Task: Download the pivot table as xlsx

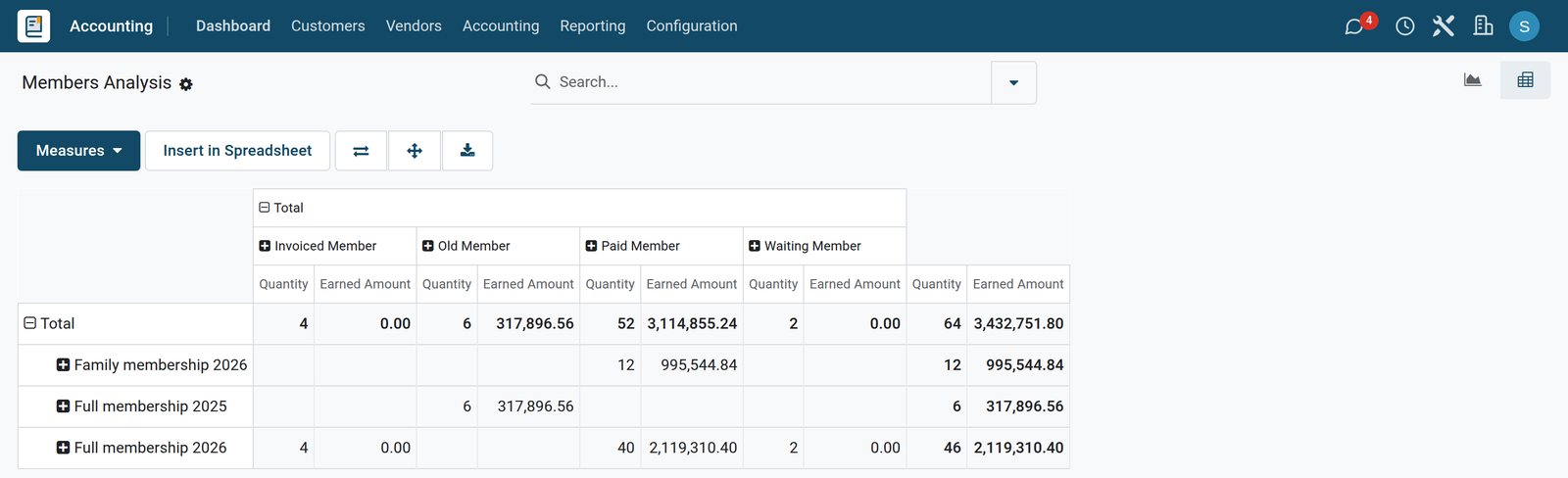Action: [467, 151]
